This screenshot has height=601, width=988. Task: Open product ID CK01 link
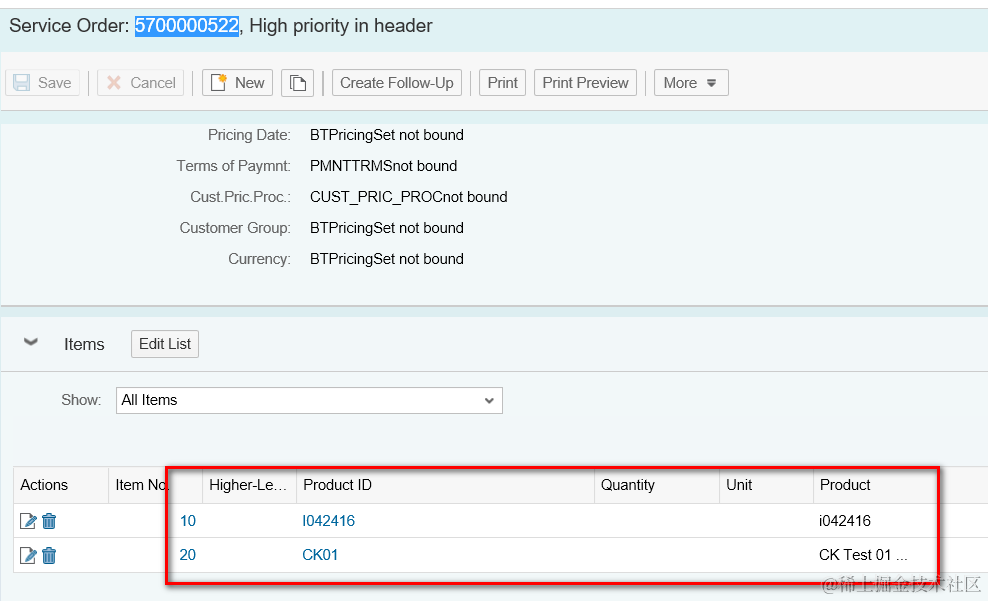pyautogui.click(x=320, y=555)
